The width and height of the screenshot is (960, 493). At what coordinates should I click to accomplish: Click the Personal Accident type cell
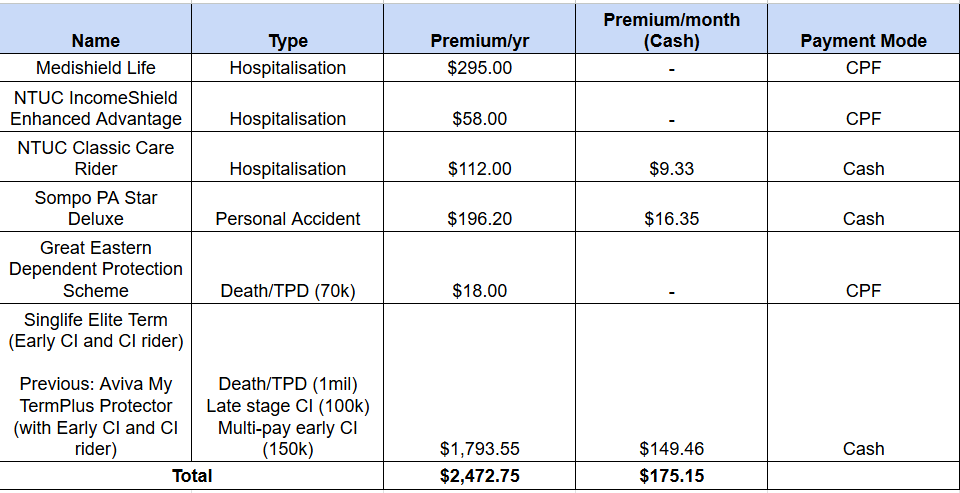(288, 218)
